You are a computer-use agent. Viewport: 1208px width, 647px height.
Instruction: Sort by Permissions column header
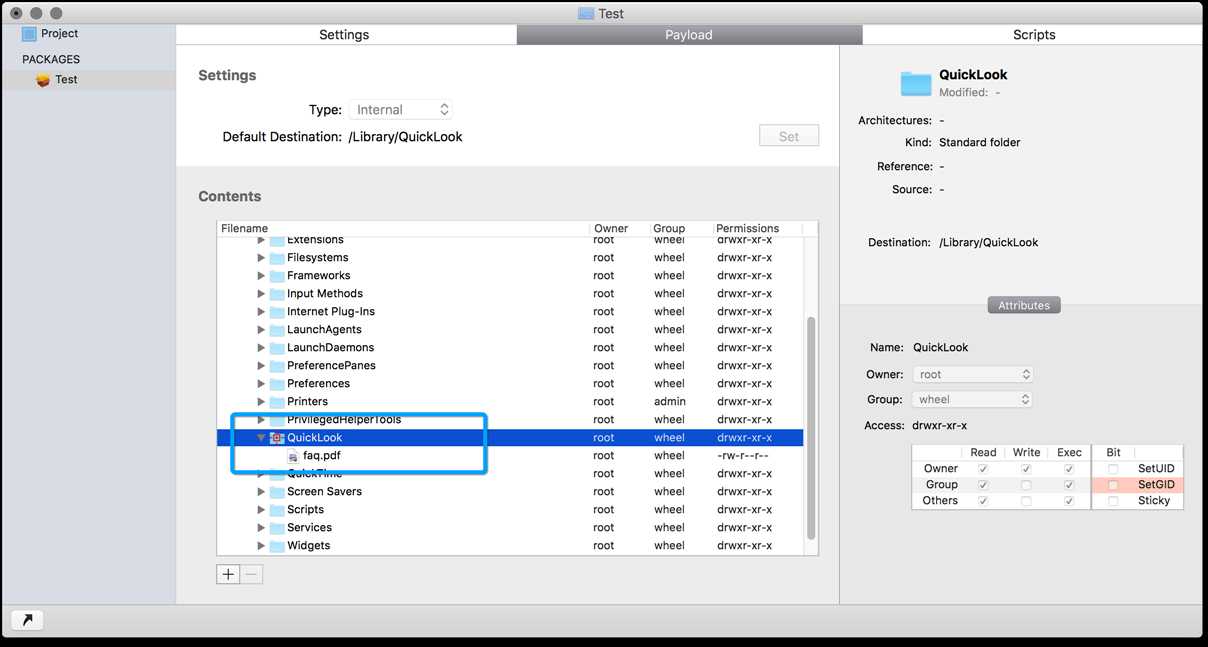click(x=758, y=229)
